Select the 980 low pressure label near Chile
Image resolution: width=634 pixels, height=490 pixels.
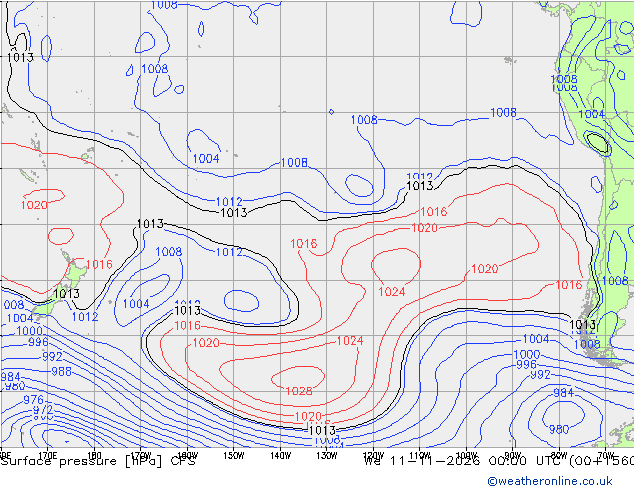pos(559,429)
